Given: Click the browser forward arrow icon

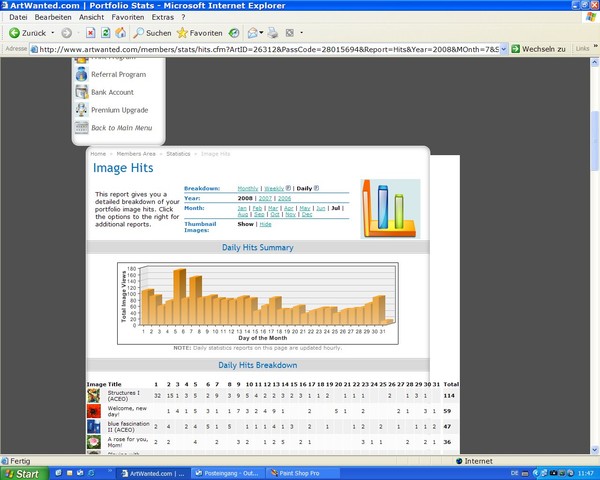Looking at the screenshot, I should point(67,33).
